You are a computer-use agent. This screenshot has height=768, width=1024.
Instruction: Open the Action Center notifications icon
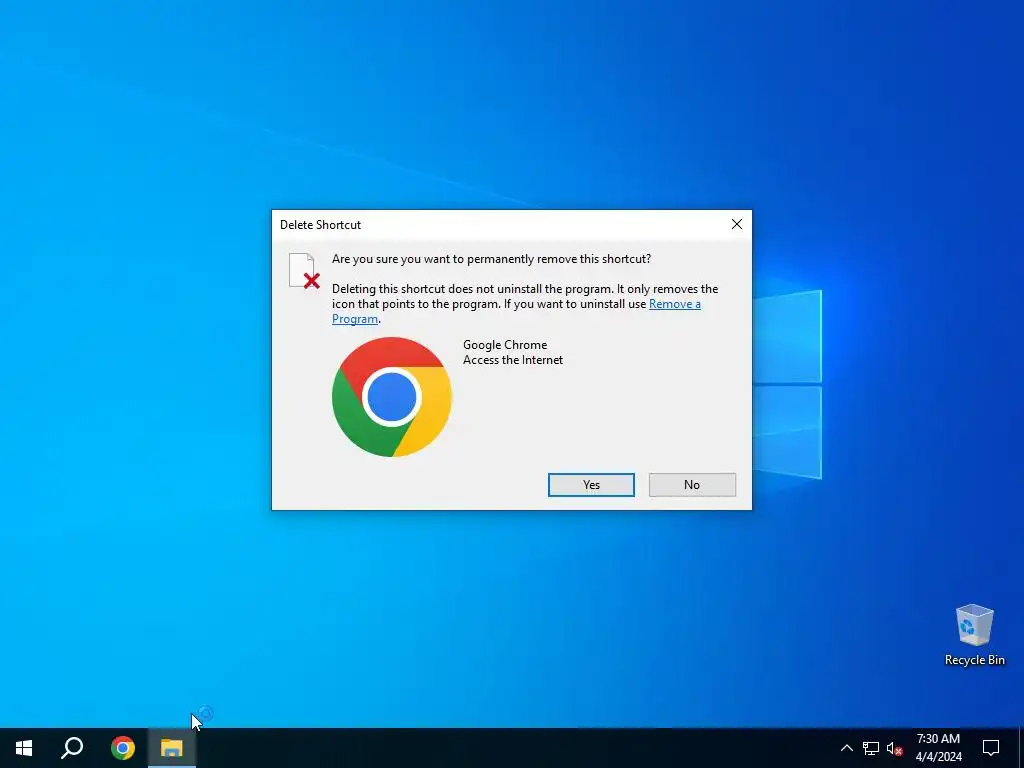coord(991,748)
